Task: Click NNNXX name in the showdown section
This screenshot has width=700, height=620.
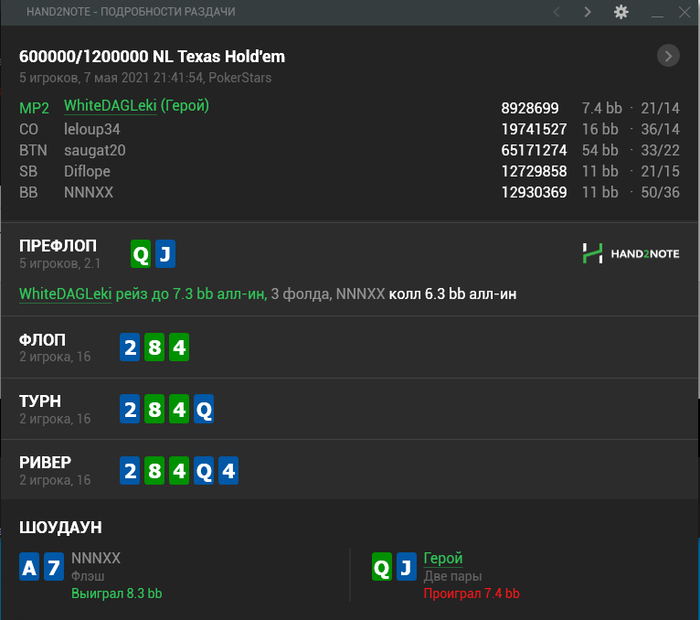Action: [x=96, y=558]
